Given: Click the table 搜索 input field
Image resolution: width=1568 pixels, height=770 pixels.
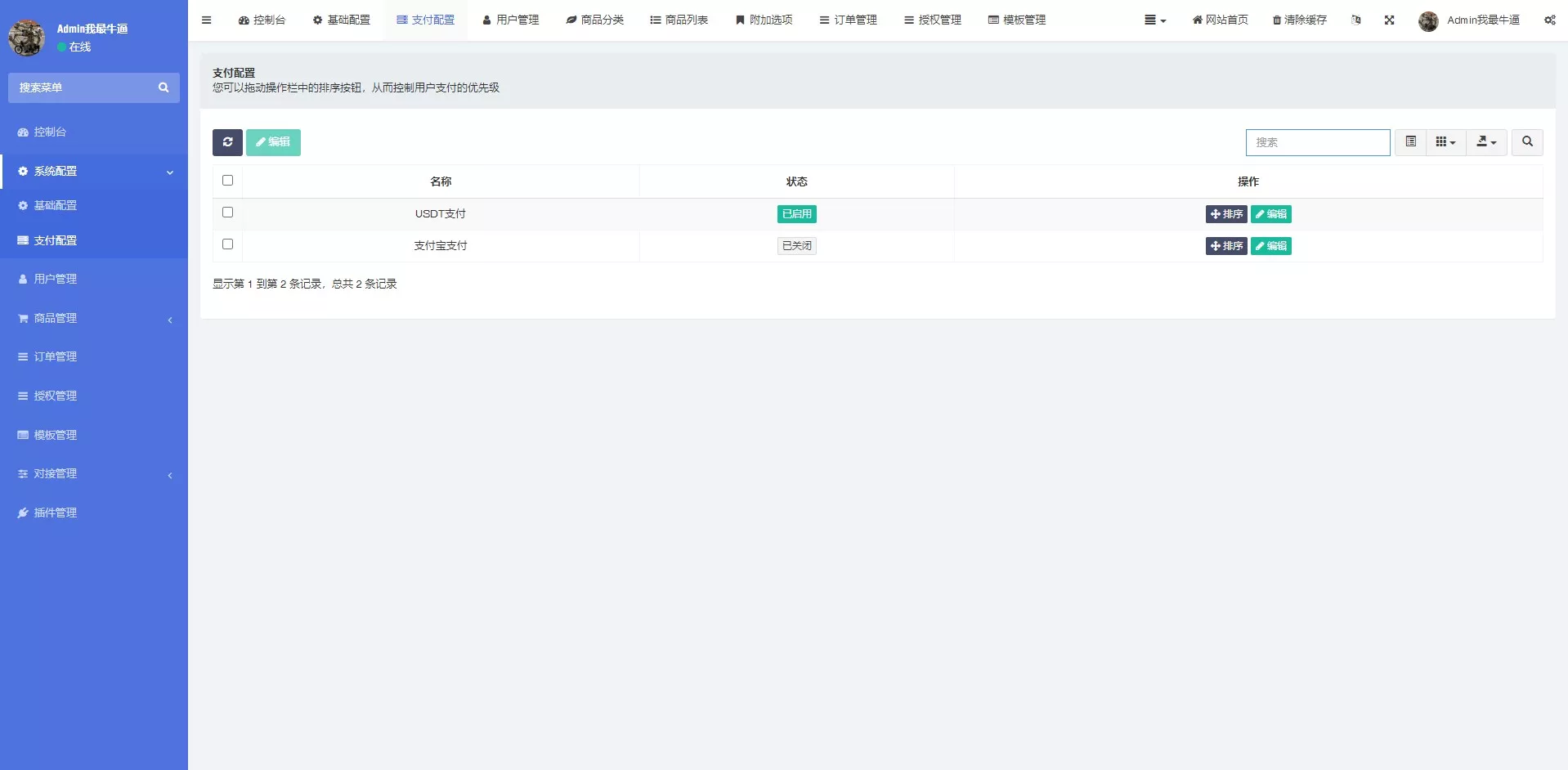Looking at the screenshot, I should tap(1317, 142).
